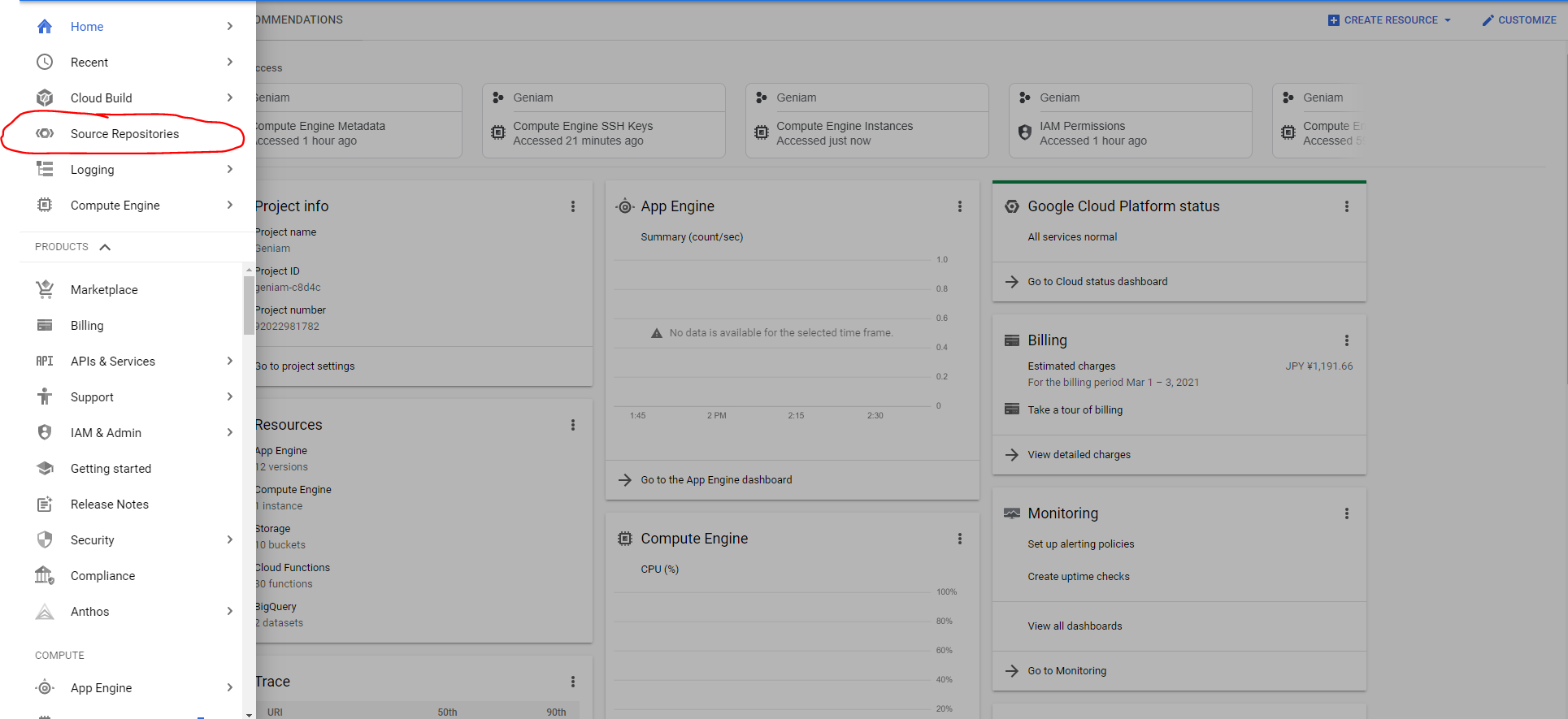Click View all dashboards link
1568x719 pixels.
[x=1075, y=626]
